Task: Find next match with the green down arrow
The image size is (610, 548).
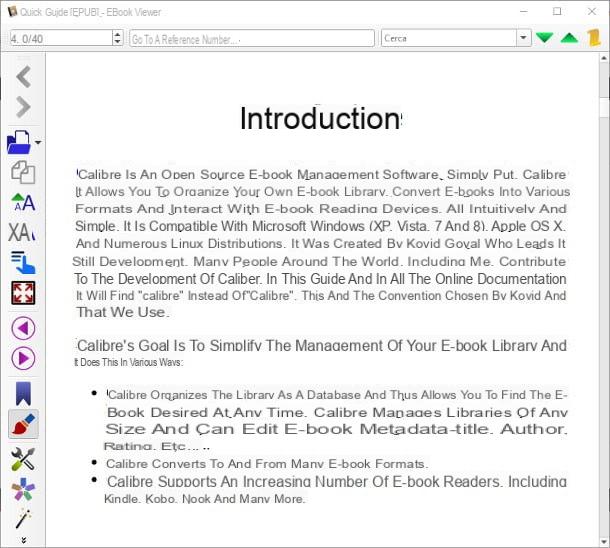Action: tap(545, 38)
